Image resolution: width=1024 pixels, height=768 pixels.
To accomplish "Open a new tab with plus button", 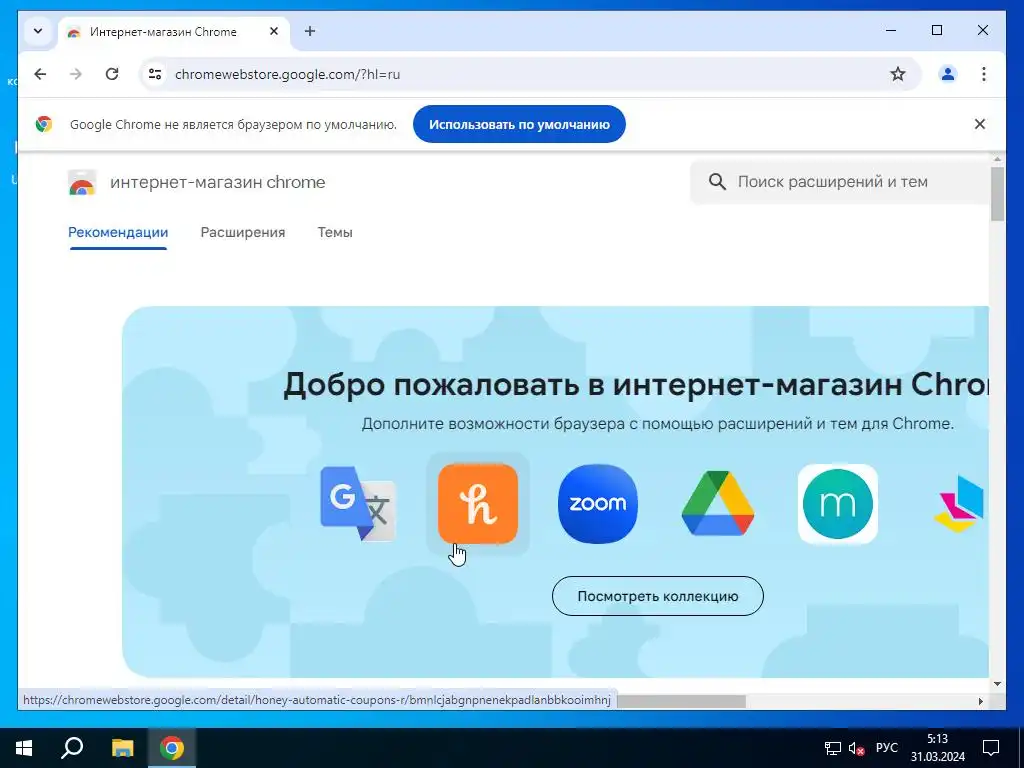I will click(310, 31).
